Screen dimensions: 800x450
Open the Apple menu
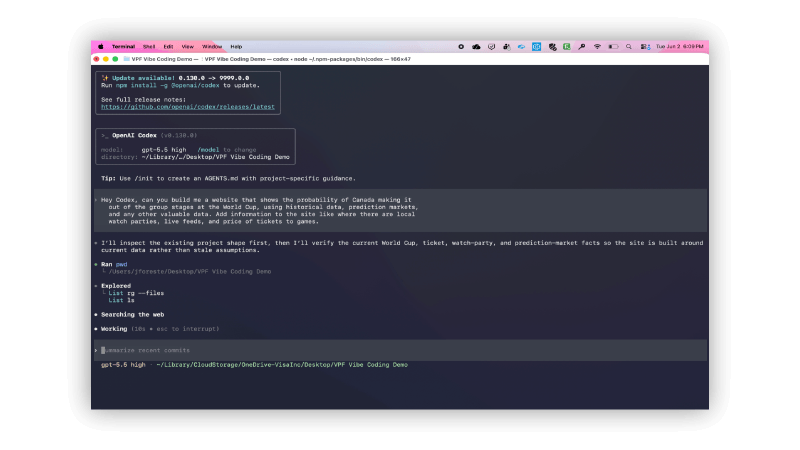101,46
